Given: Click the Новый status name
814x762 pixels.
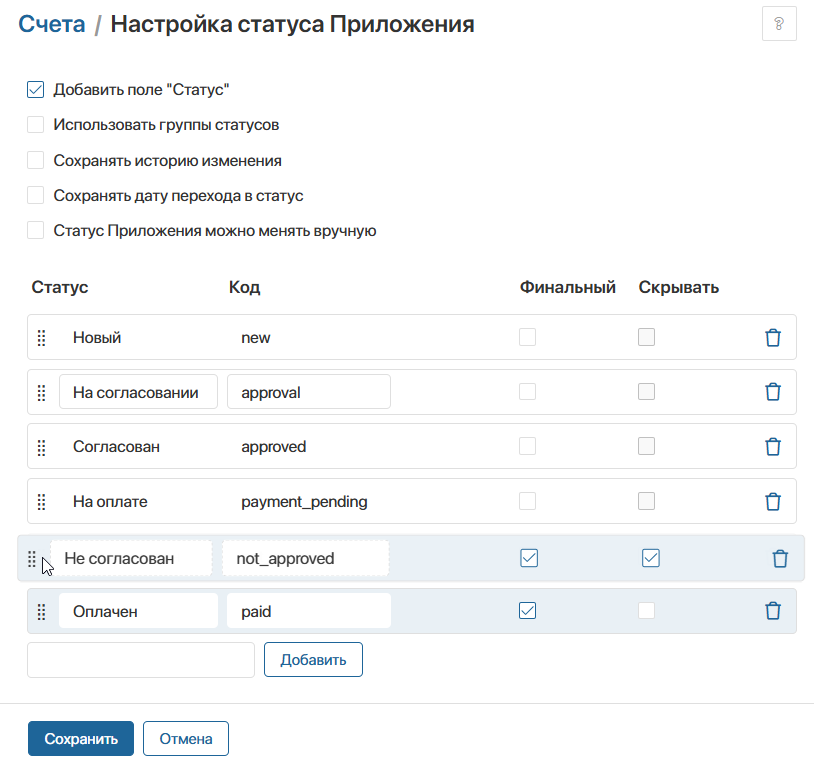Looking at the screenshot, I should (x=97, y=338).
